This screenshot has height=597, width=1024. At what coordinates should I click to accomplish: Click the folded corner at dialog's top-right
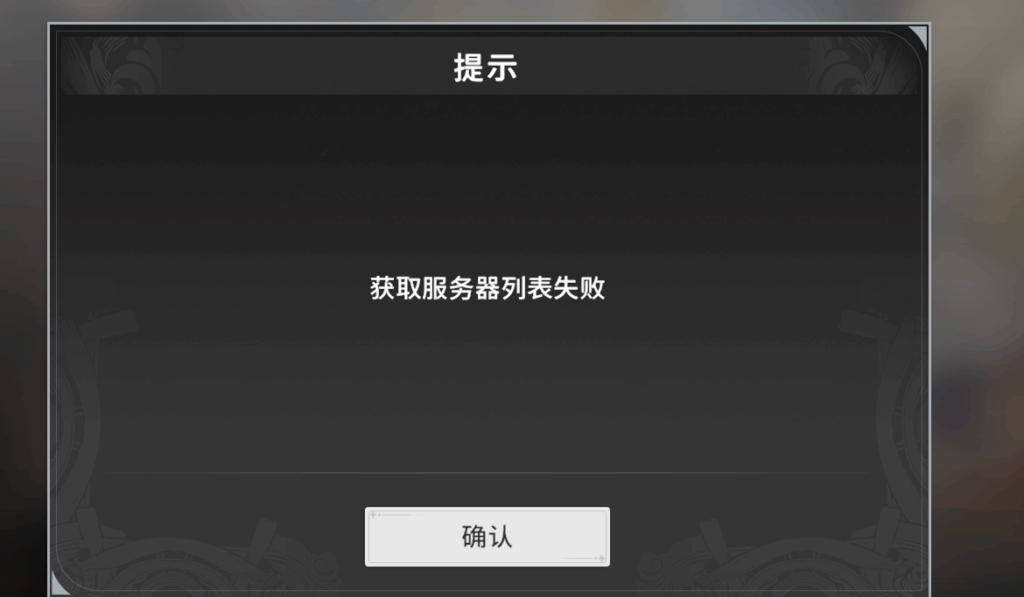pyautogui.click(x=920, y=35)
